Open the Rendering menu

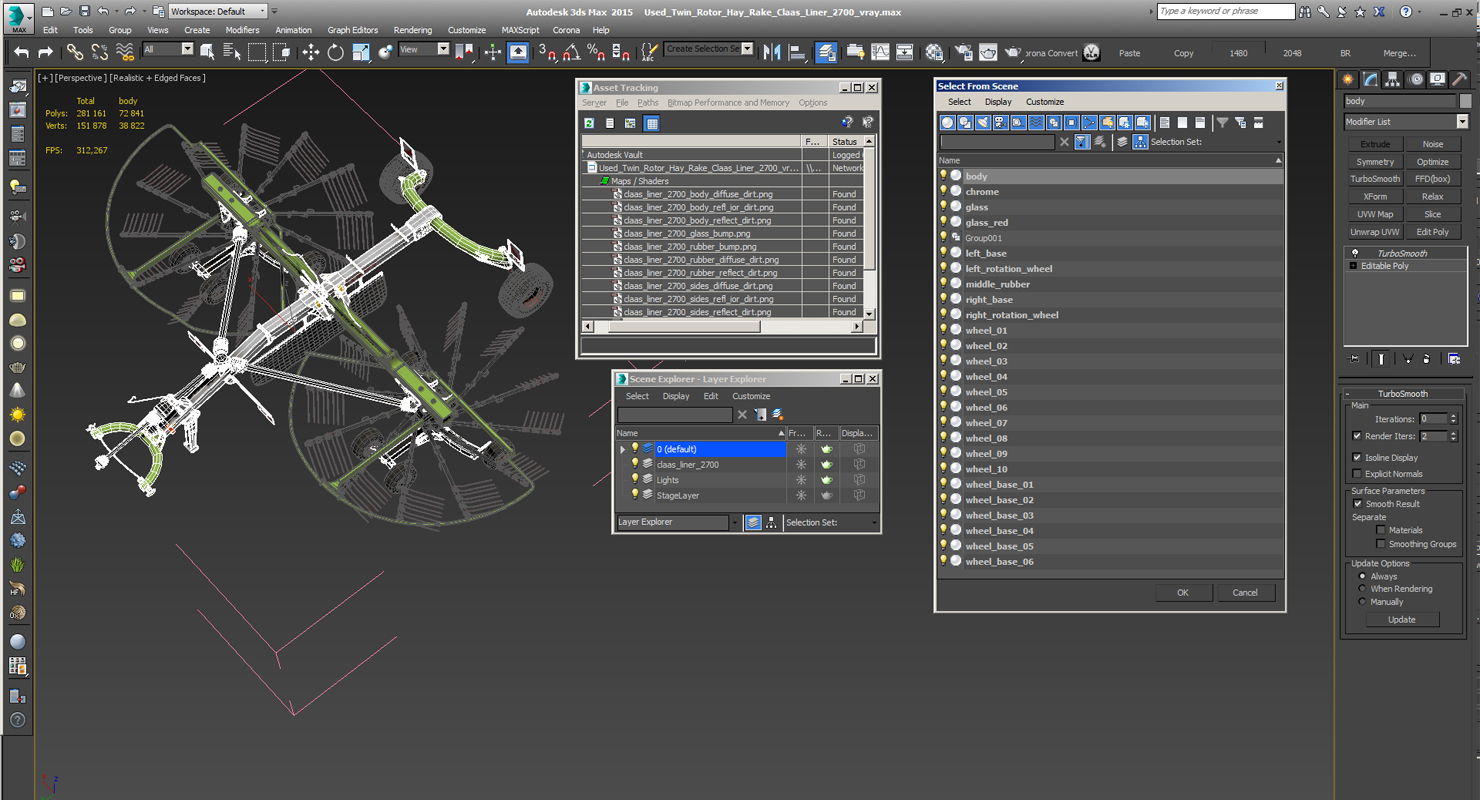tap(412, 30)
